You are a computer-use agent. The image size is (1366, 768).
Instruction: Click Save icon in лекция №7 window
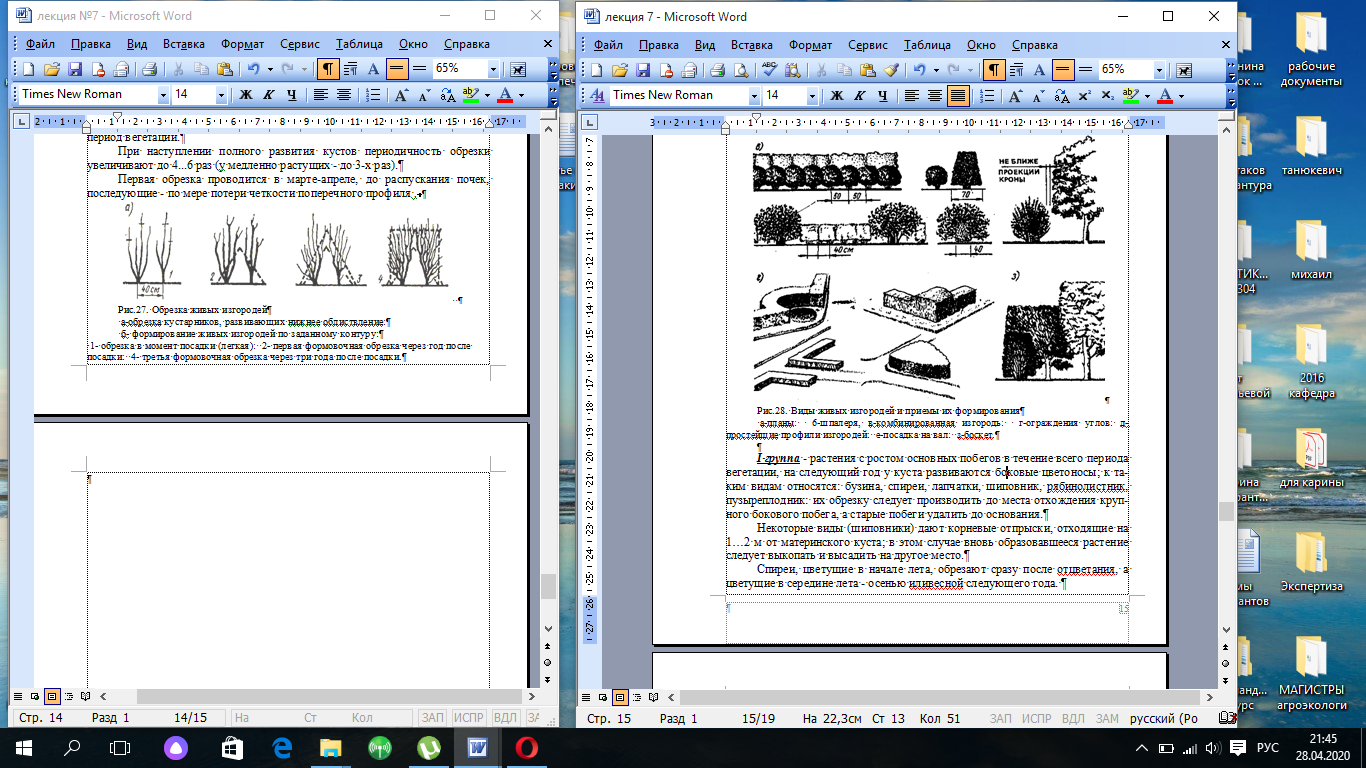tap(75, 69)
